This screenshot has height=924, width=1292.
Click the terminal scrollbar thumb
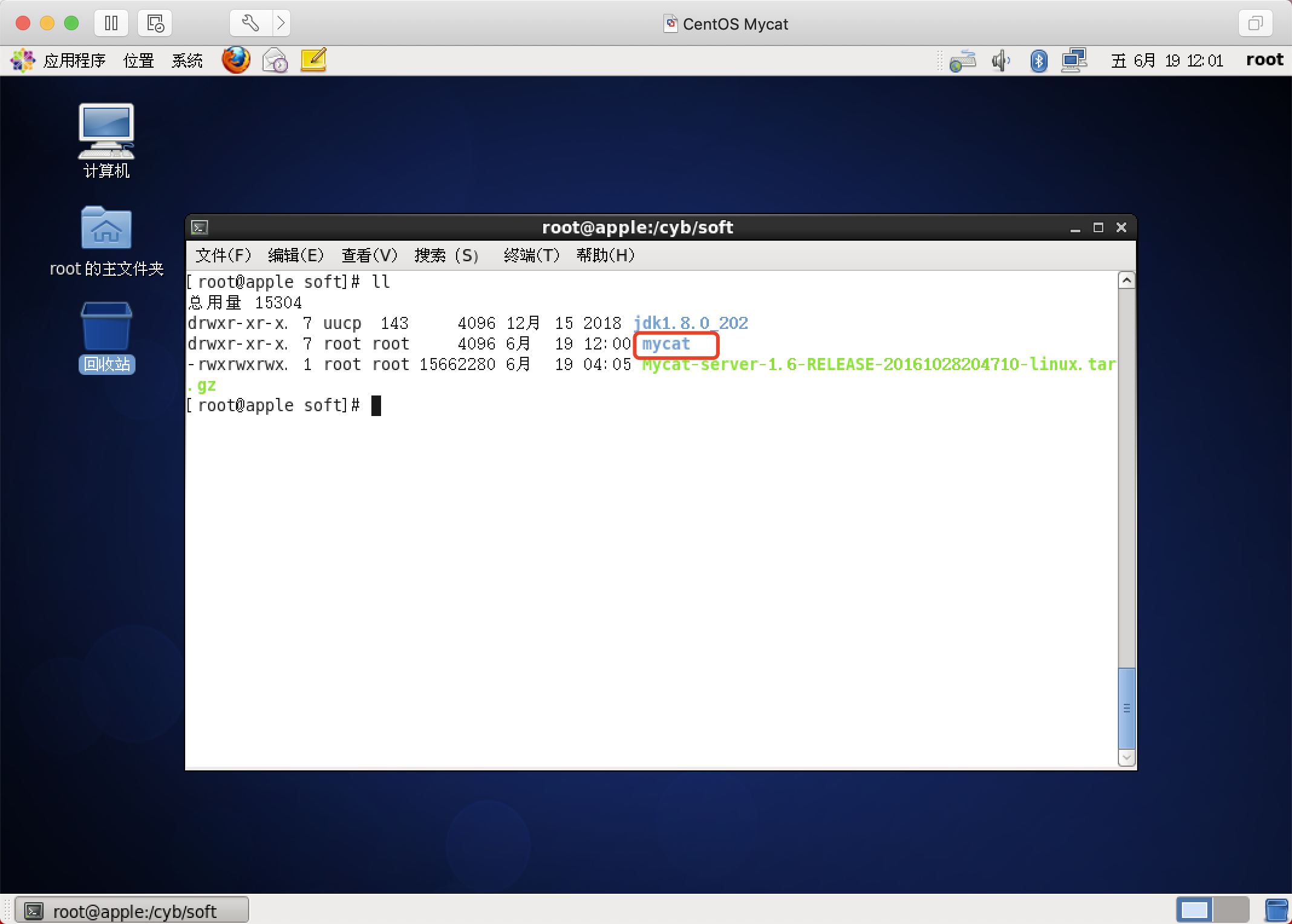(1126, 708)
